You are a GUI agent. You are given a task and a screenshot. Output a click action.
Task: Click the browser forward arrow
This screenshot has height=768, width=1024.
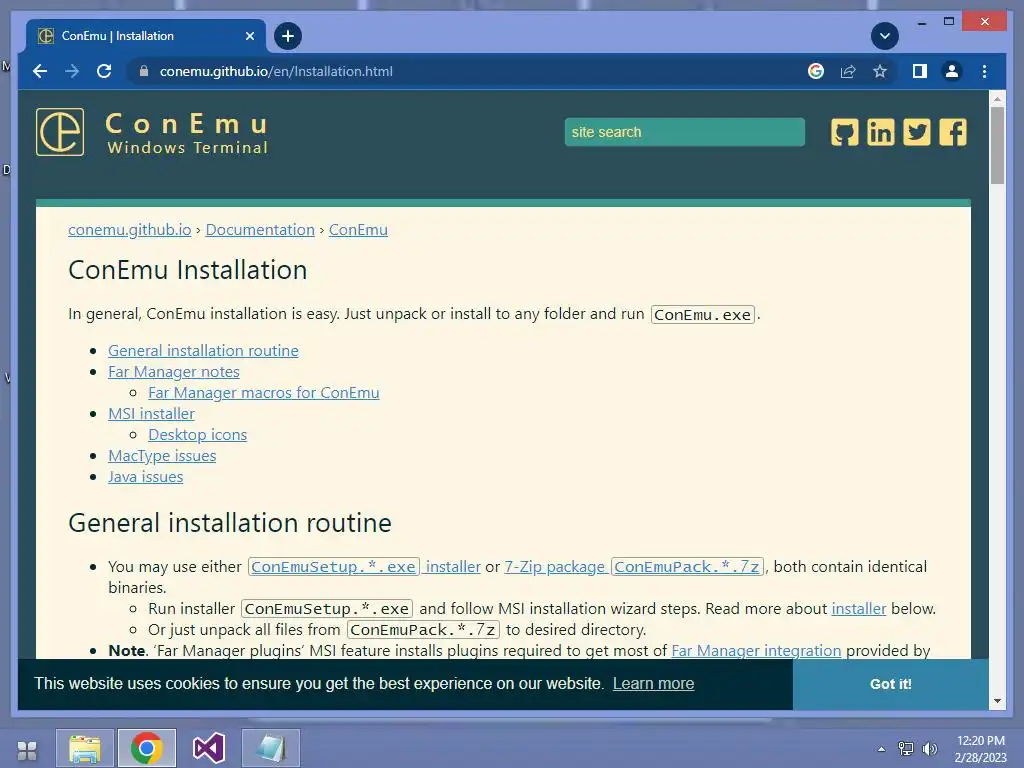pyautogui.click(x=72, y=71)
